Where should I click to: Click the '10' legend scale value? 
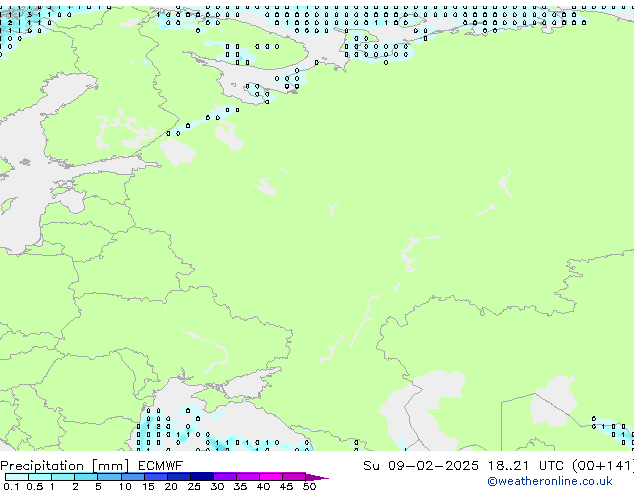[x=125, y=486]
